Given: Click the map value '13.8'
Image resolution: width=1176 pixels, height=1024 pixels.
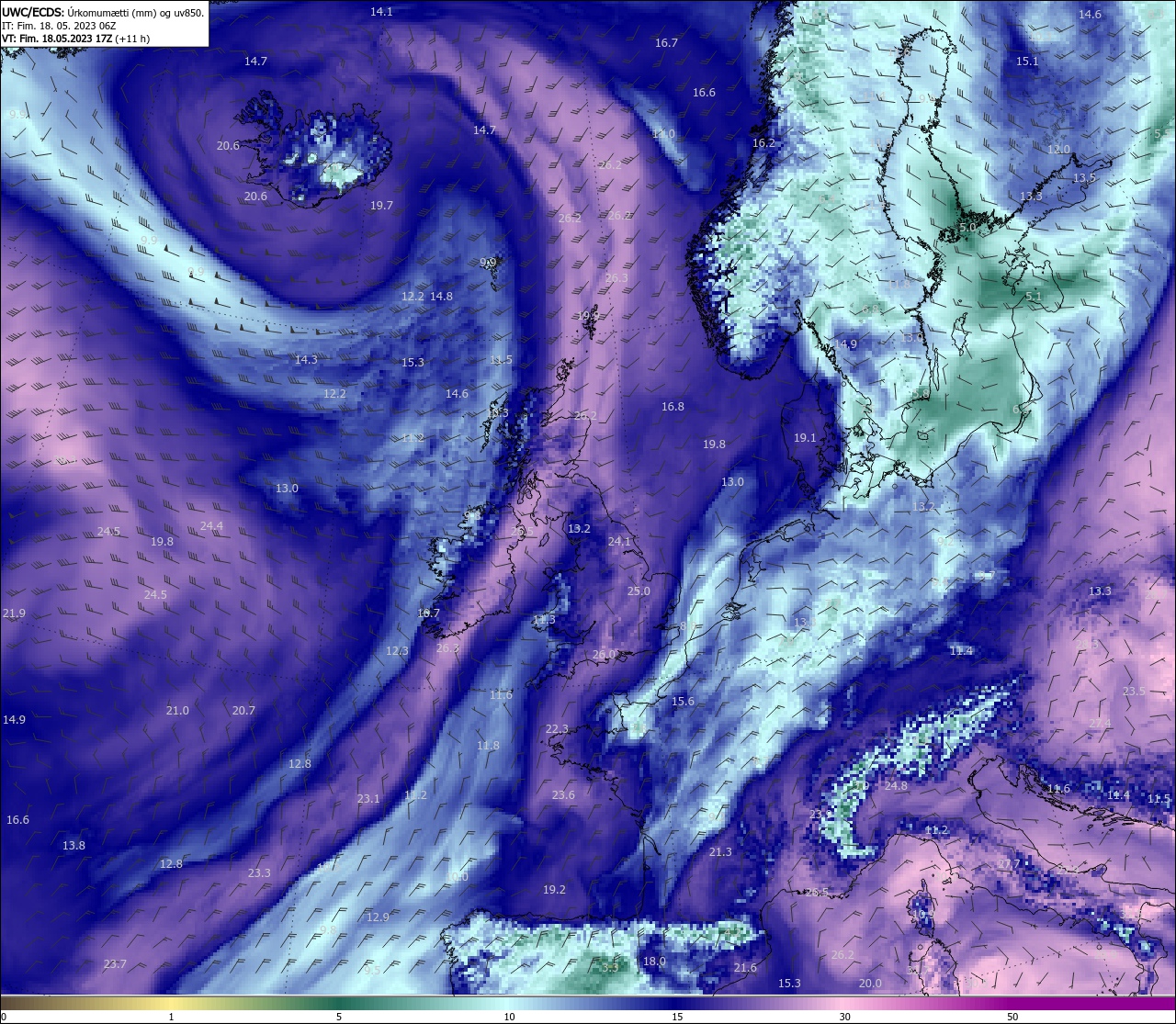Looking at the screenshot, I should click(x=73, y=846).
